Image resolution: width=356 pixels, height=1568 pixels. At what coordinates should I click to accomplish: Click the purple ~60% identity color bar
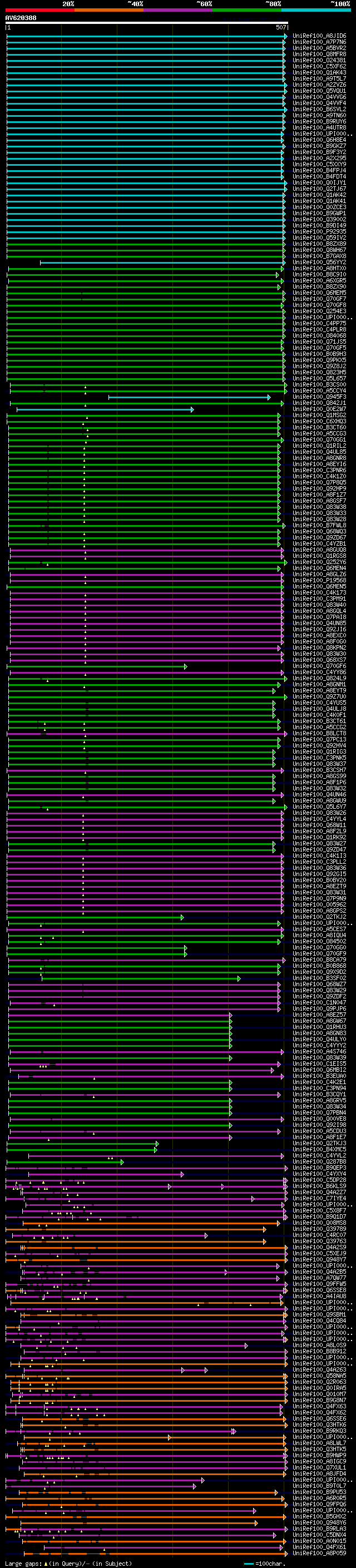click(179, 10)
